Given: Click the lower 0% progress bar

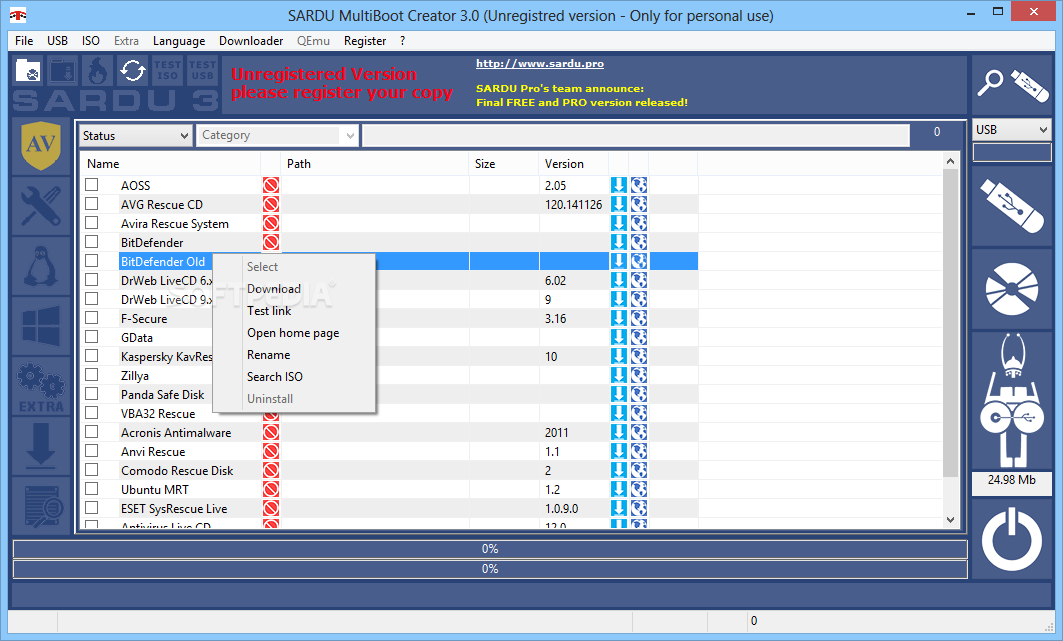Looking at the screenshot, I should [490, 568].
